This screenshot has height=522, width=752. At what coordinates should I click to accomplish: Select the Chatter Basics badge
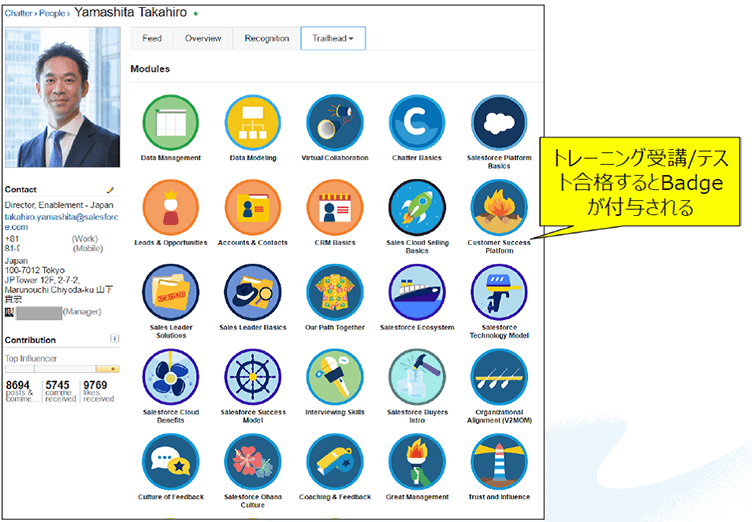(x=417, y=124)
